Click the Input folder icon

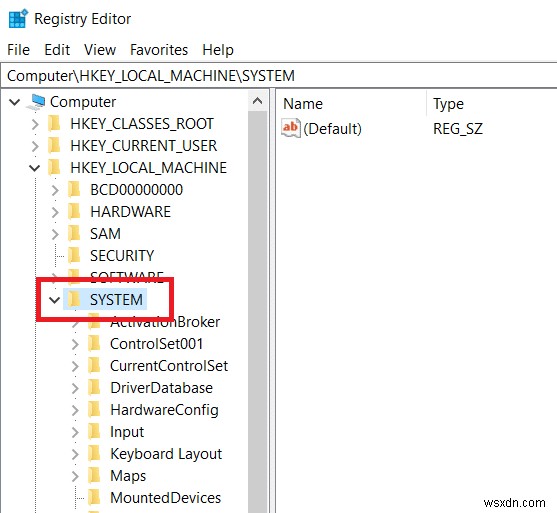point(94,432)
